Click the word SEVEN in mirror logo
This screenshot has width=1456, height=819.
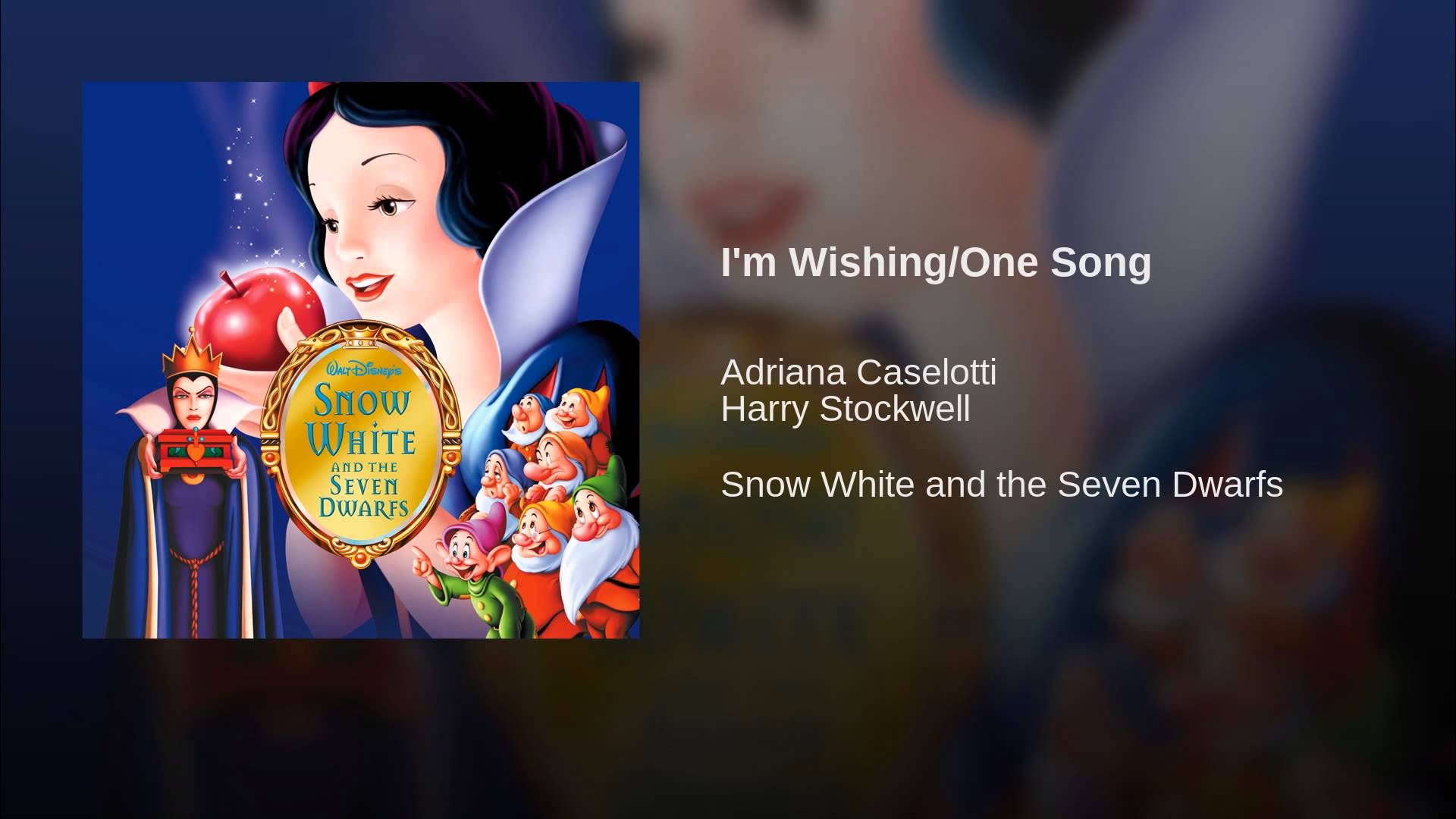pyautogui.click(x=363, y=485)
